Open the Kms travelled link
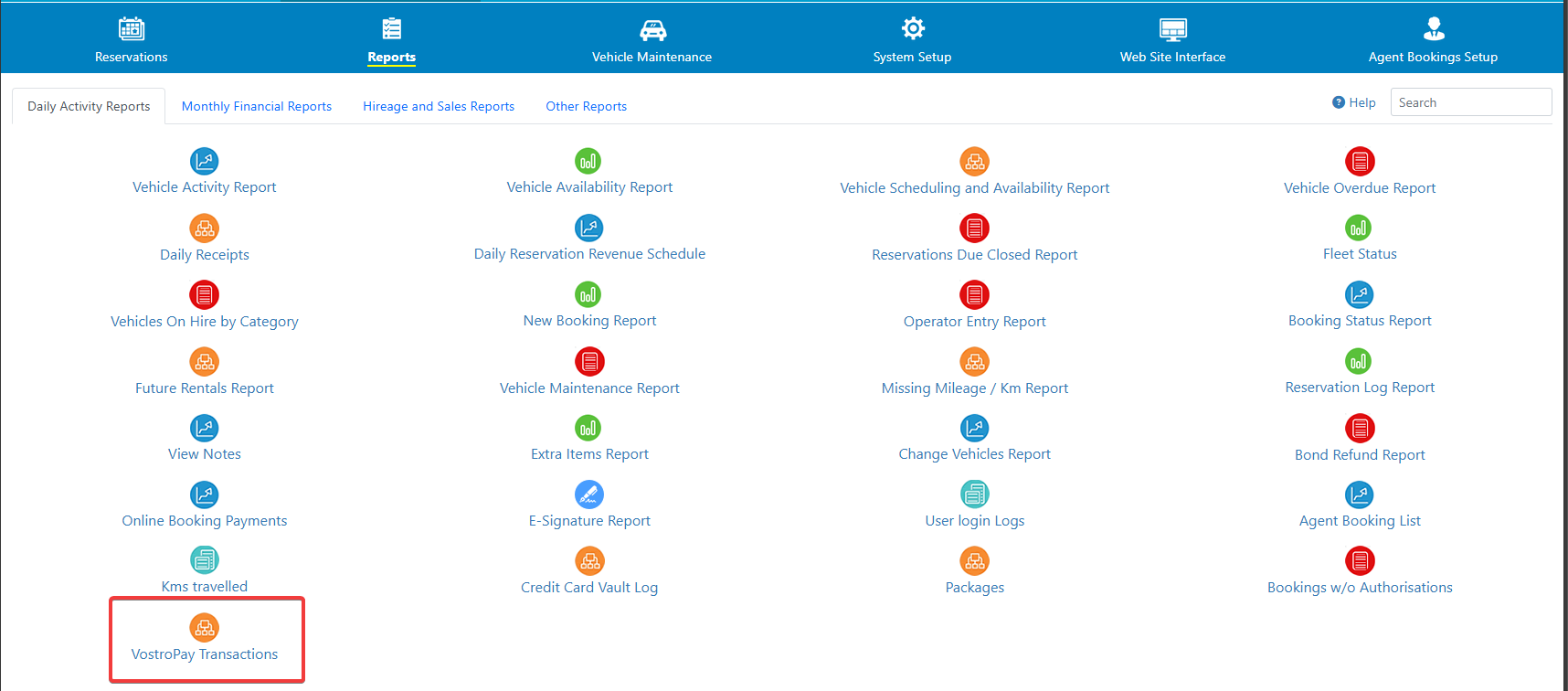This screenshot has width=1568, height=691. click(x=205, y=587)
